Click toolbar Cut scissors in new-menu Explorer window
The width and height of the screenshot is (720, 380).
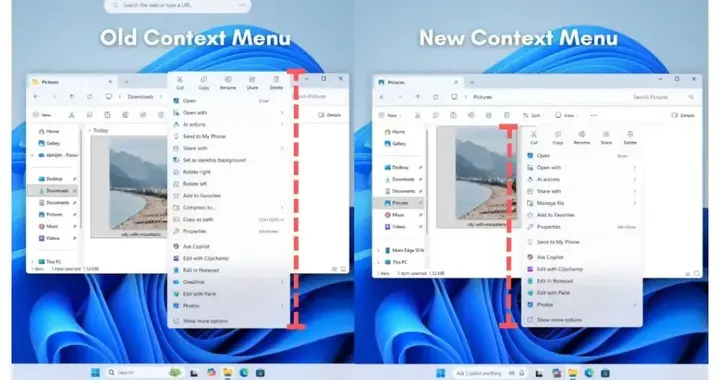(417, 115)
